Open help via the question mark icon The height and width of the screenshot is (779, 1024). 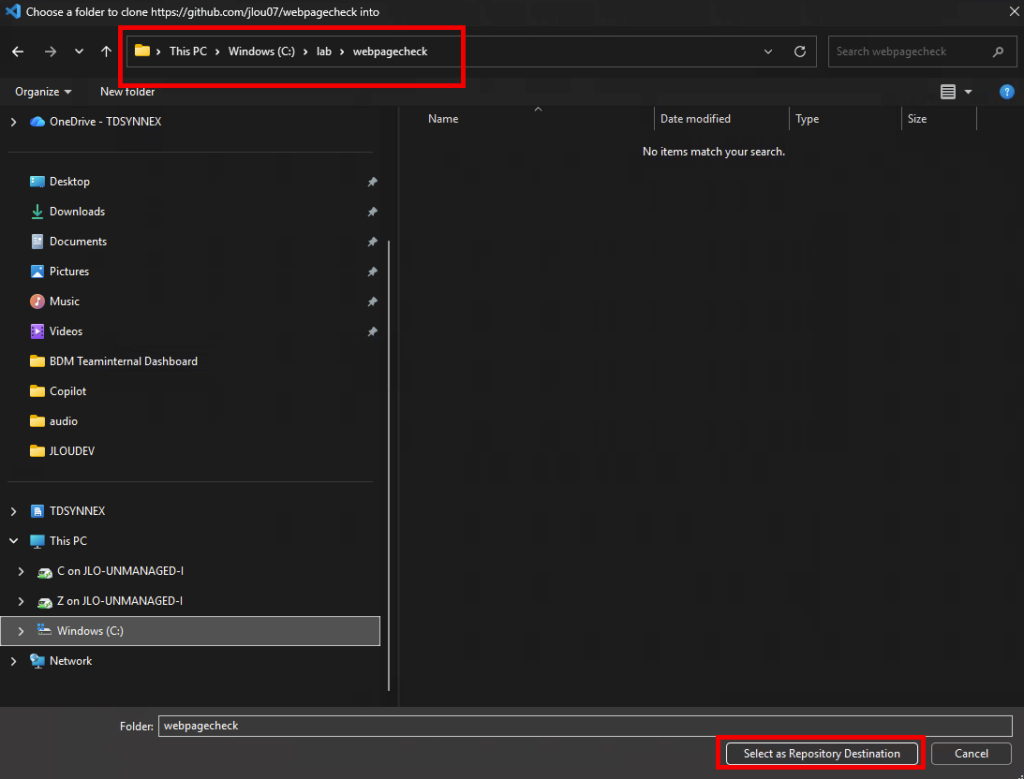click(1006, 92)
